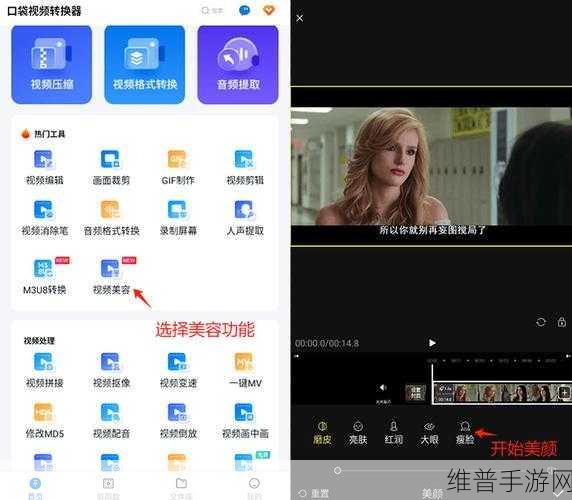Open the GIF制作 tool
This screenshot has width=572, height=500.
(x=178, y=167)
